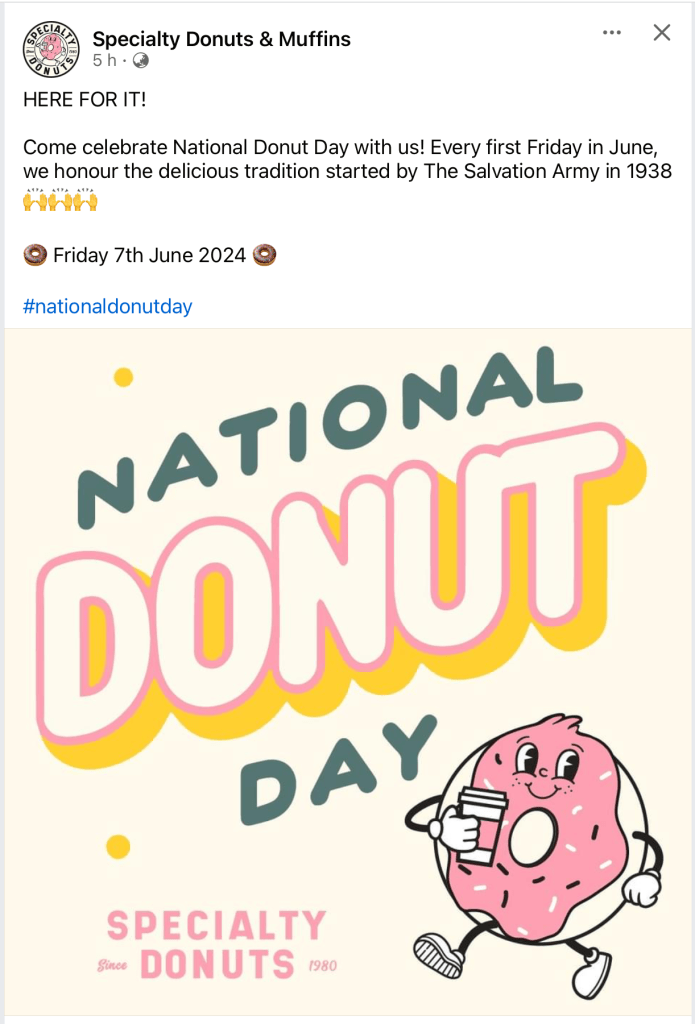Click the 'HERE FOR IT!' text line
695x1024 pixels.
tap(85, 100)
